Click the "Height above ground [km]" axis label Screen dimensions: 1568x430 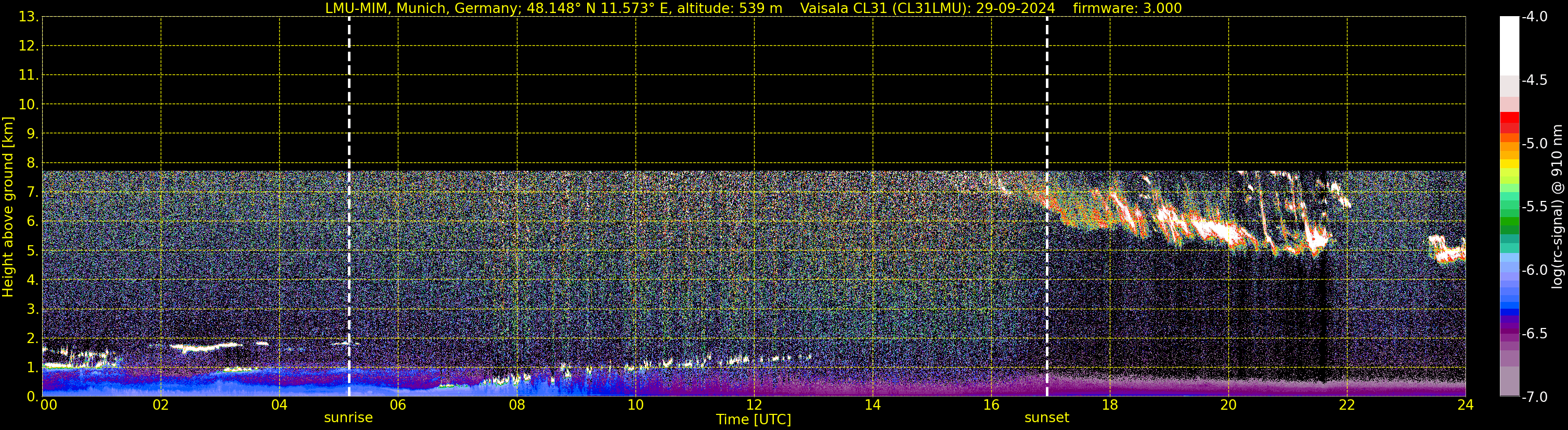tap(8, 207)
